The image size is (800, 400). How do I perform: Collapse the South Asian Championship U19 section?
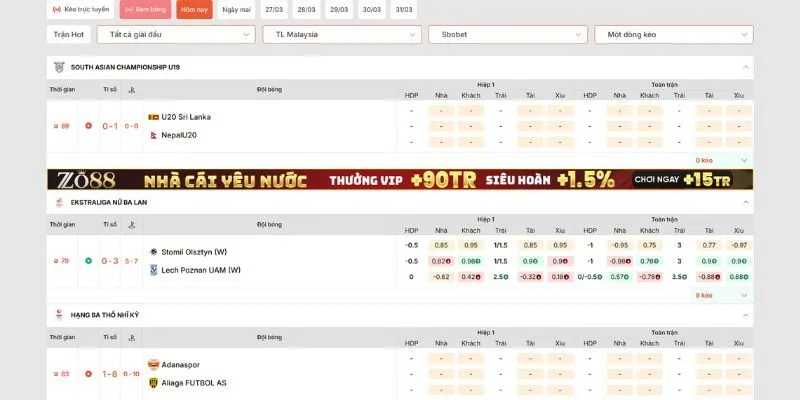pos(745,67)
